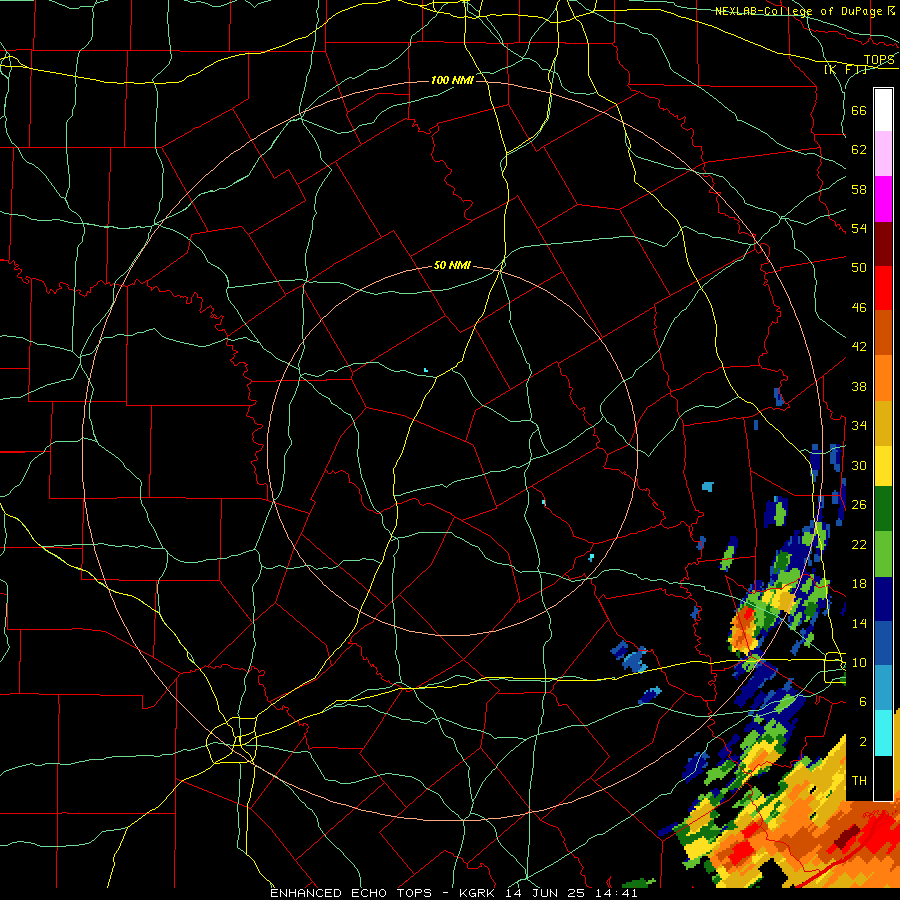
Task: Click the legend value "22"
Action: click(859, 544)
